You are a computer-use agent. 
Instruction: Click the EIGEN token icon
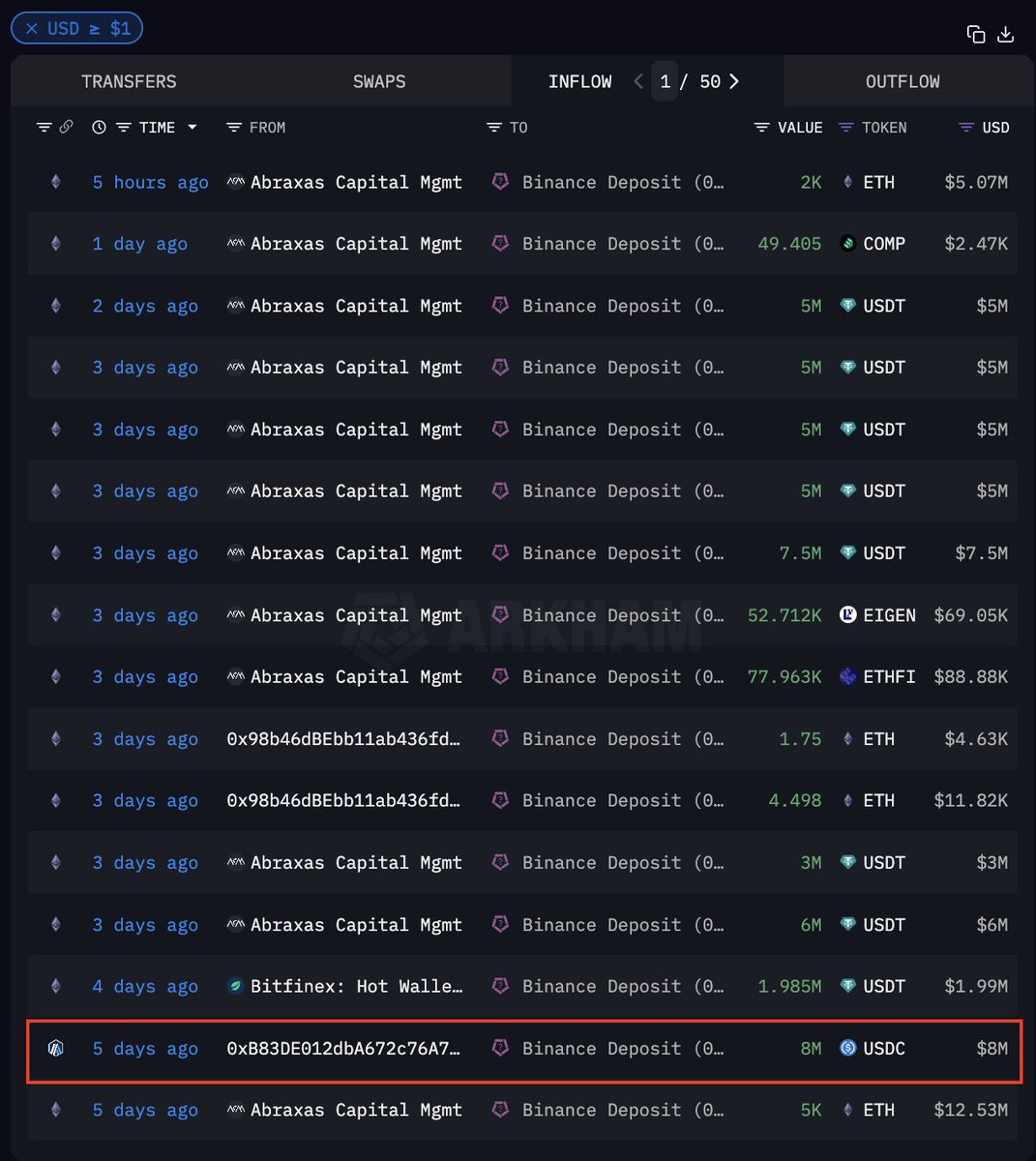pos(848,615)
